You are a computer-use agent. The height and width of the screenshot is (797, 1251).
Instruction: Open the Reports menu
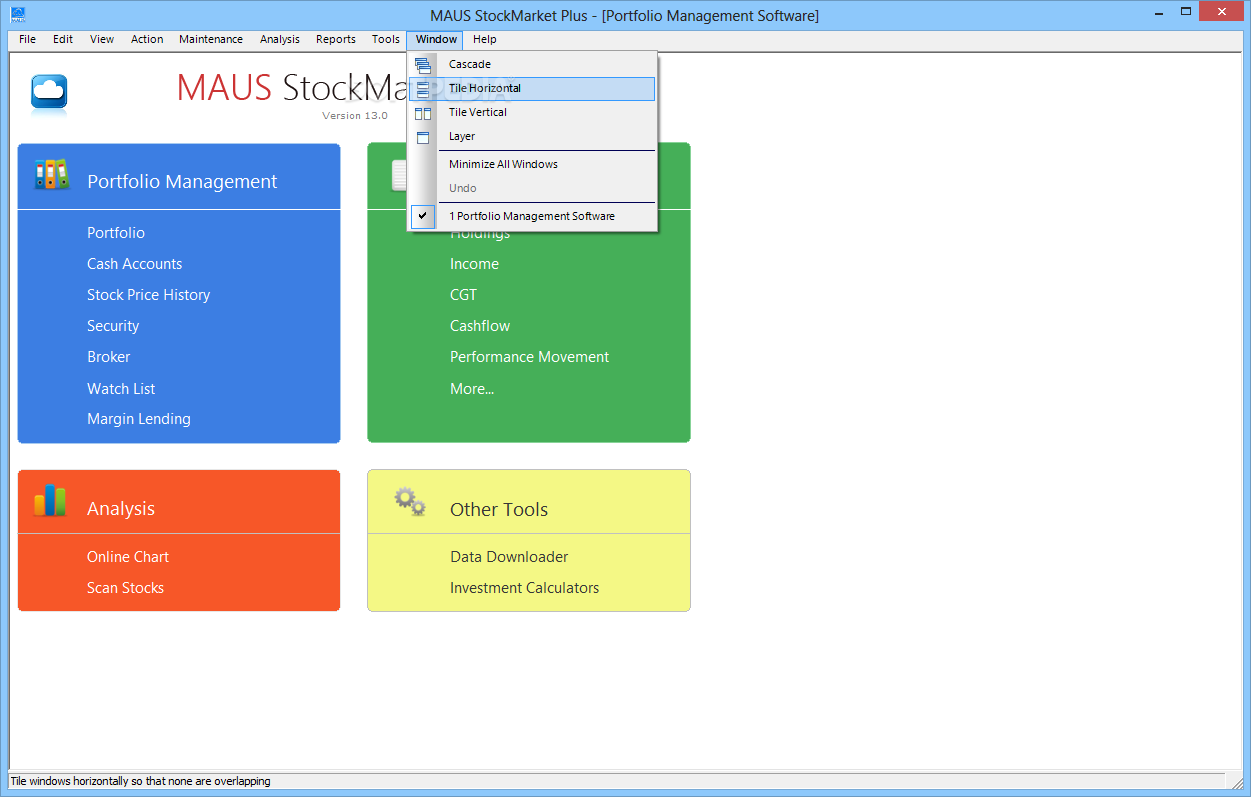coord(336,39)
